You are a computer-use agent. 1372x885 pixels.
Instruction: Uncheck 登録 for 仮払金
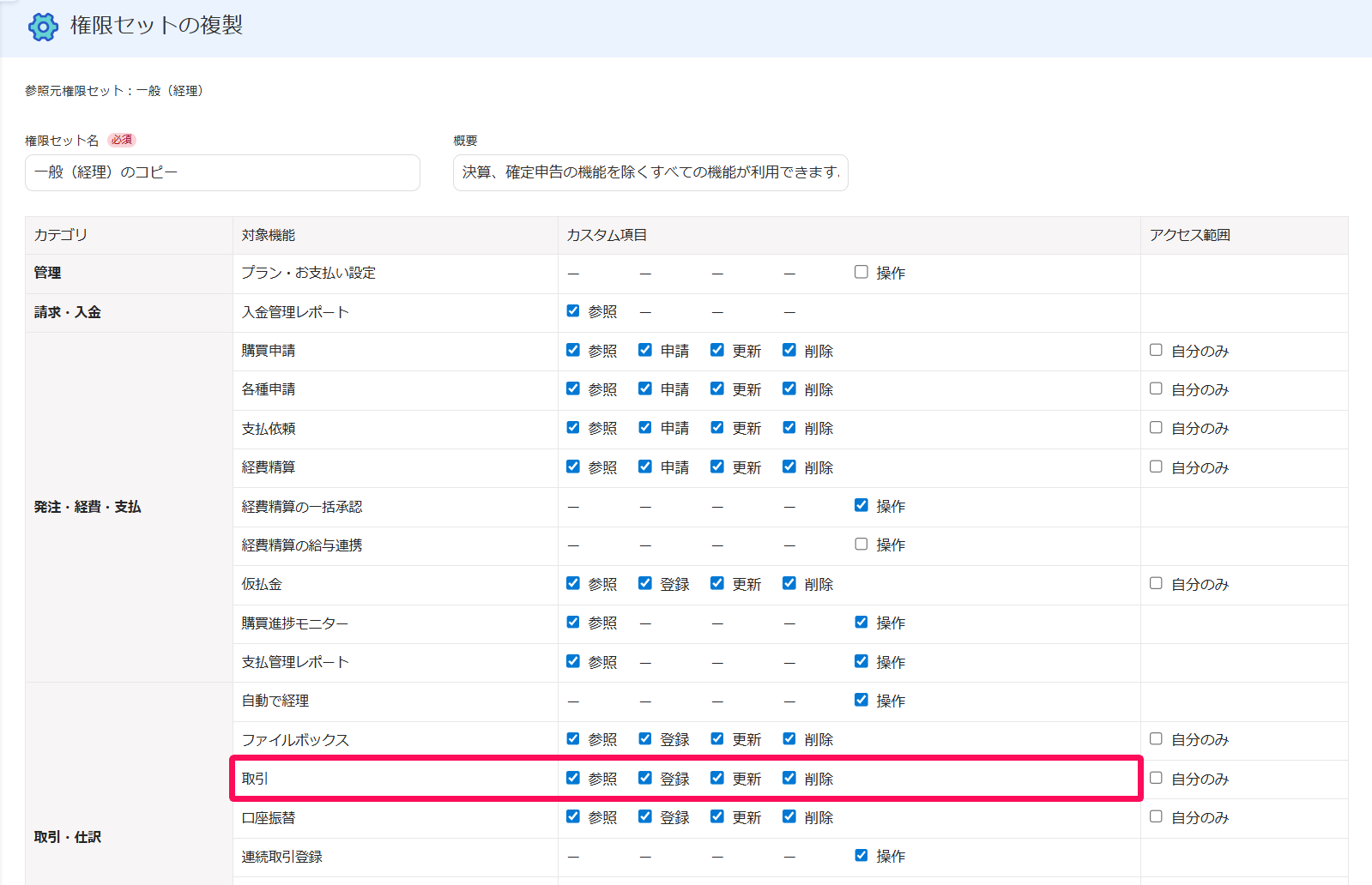pos(645,583)
